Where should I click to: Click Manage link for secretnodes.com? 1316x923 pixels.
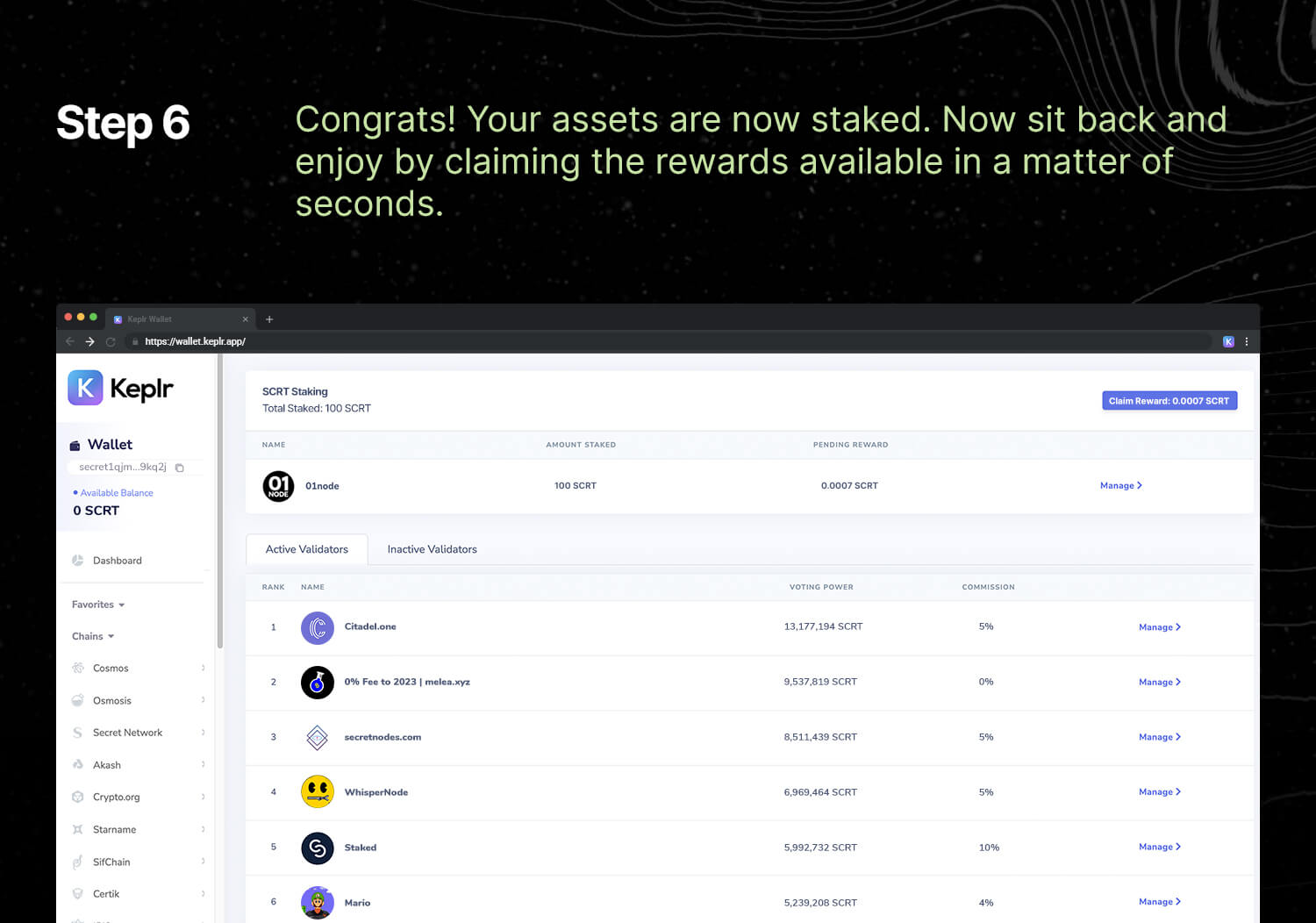(1159, 737)
